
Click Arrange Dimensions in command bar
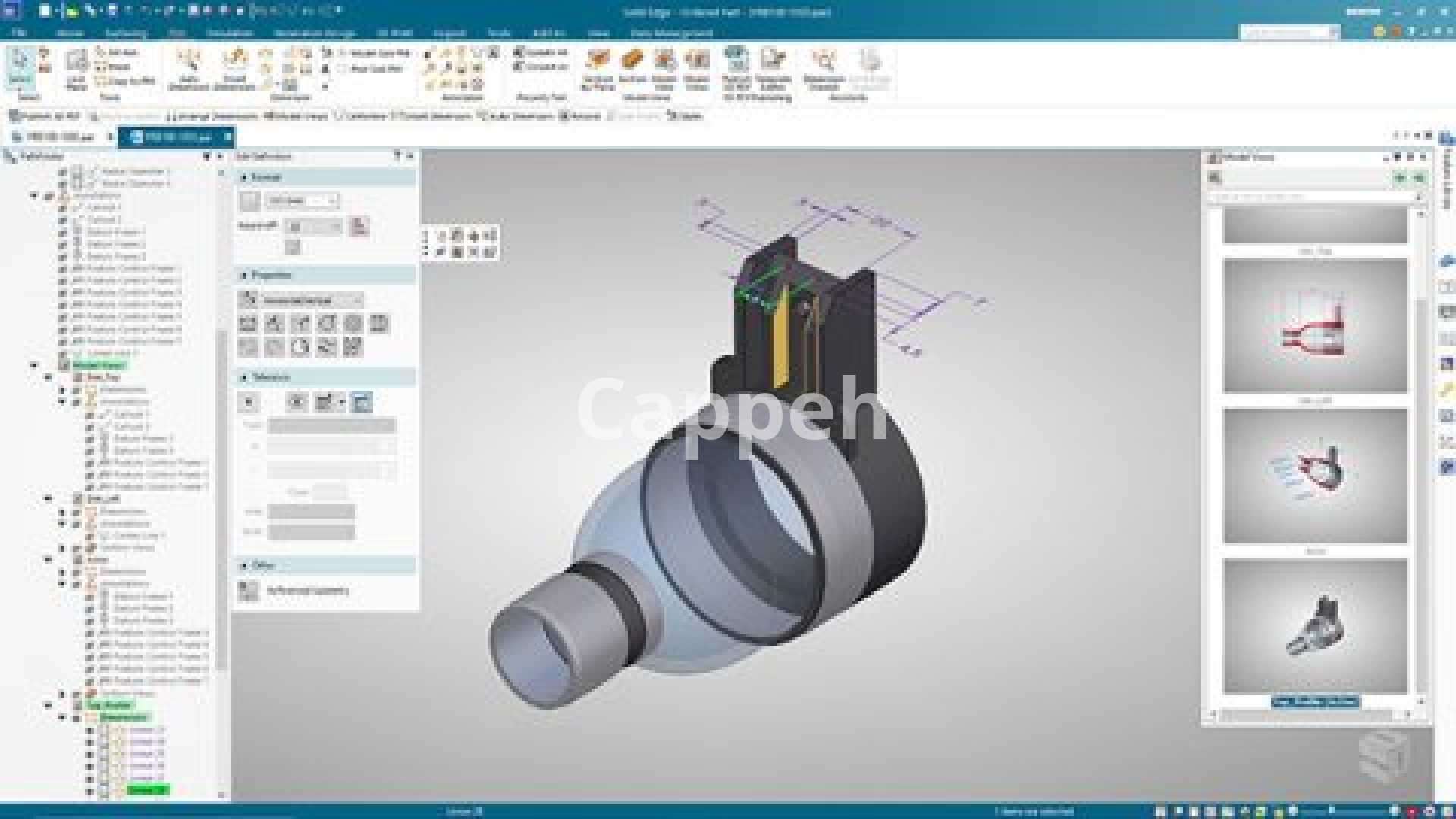[212, 117]
